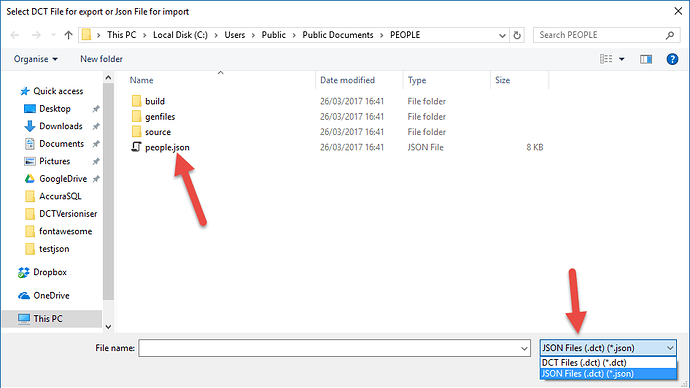Viewport: 690px width, 388px height.
Task: Open the Organise menu
Action: pyautogui.click(x=36, y=59)
